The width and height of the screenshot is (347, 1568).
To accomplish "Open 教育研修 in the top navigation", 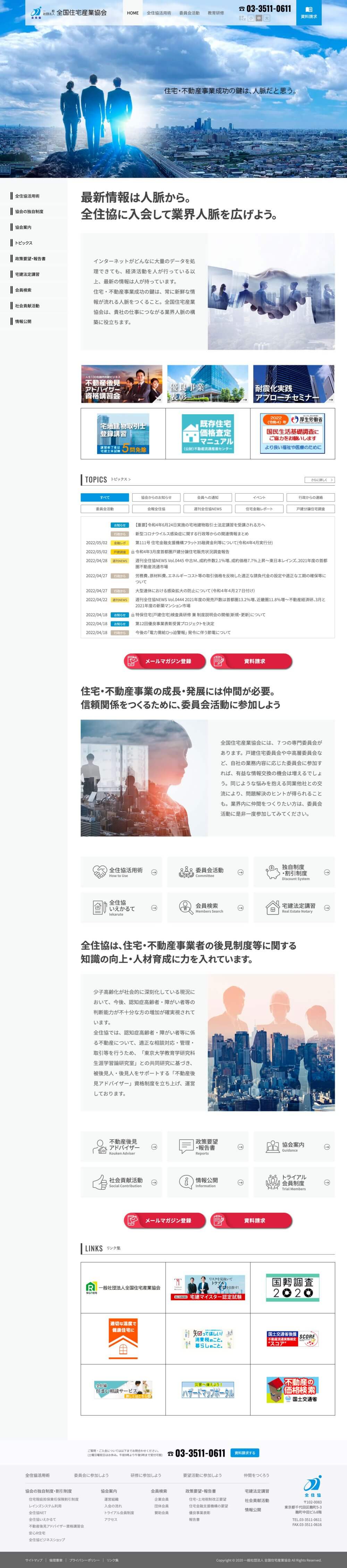I will (215, 13).
